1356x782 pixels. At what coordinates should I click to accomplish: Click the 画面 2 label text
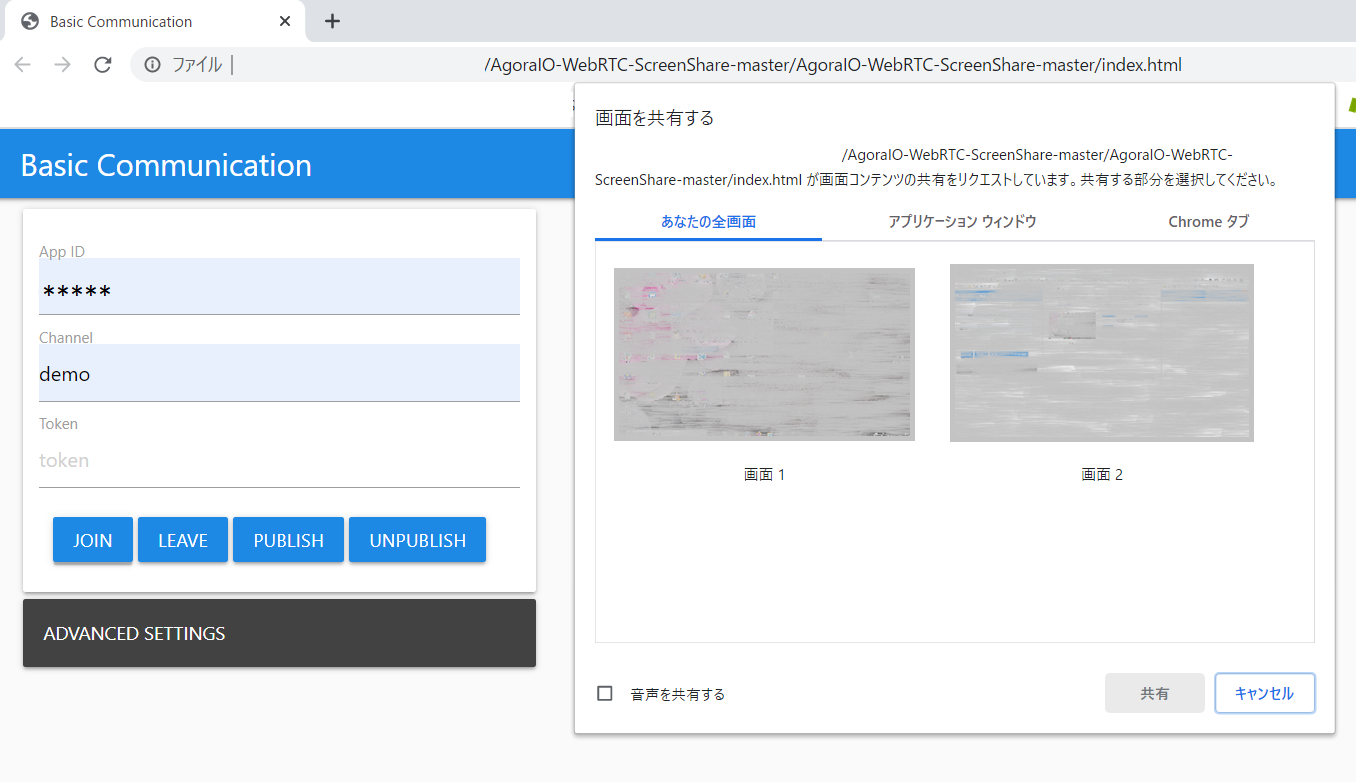(x=1102, y=474)
